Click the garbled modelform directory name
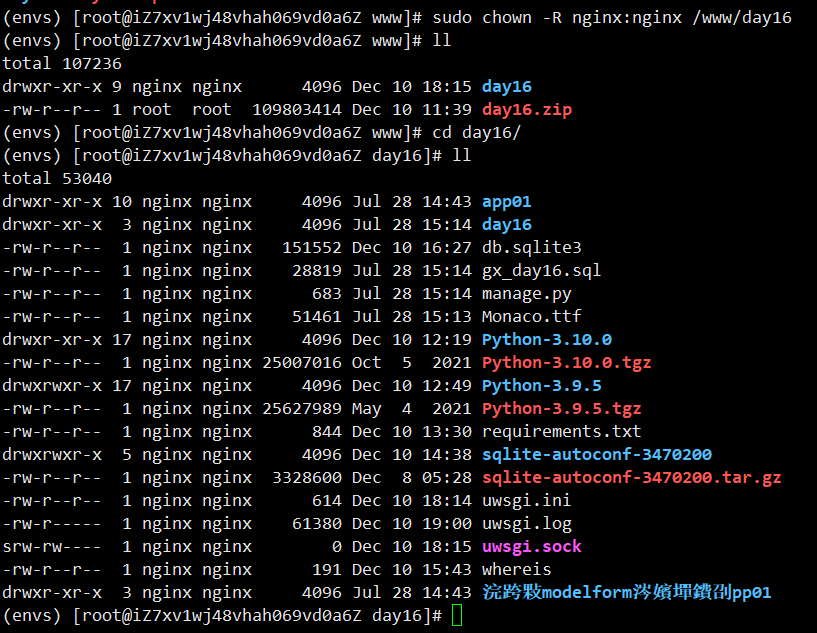 (x=626, y=592)
